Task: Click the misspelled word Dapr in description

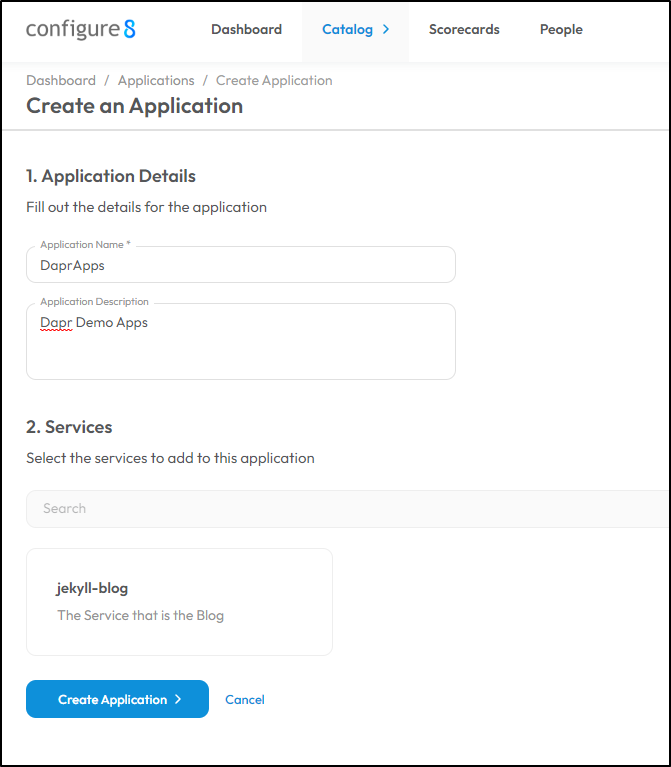Action: (x=56, y=323)
